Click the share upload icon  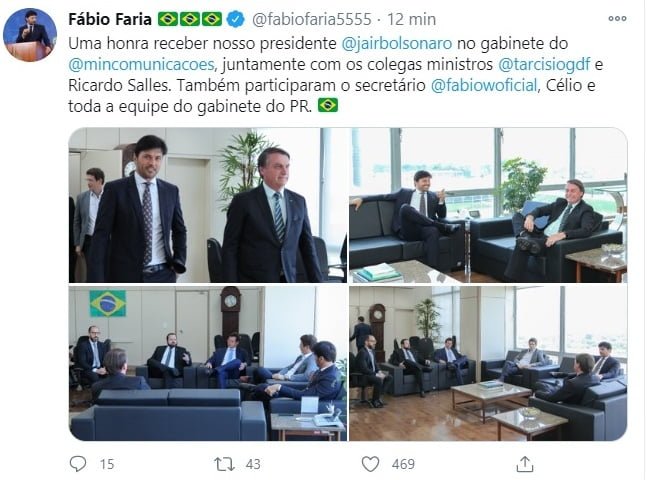[525, 464]
